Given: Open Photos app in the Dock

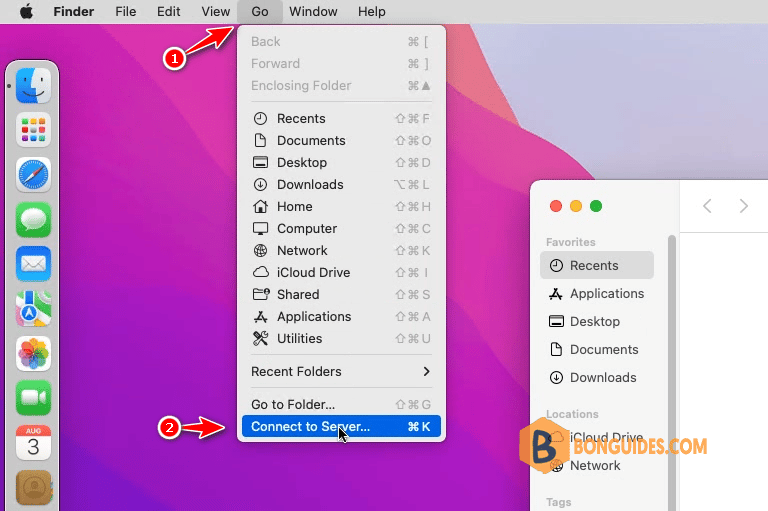Looking at the screenshot, I should click(x=33, y=353).
